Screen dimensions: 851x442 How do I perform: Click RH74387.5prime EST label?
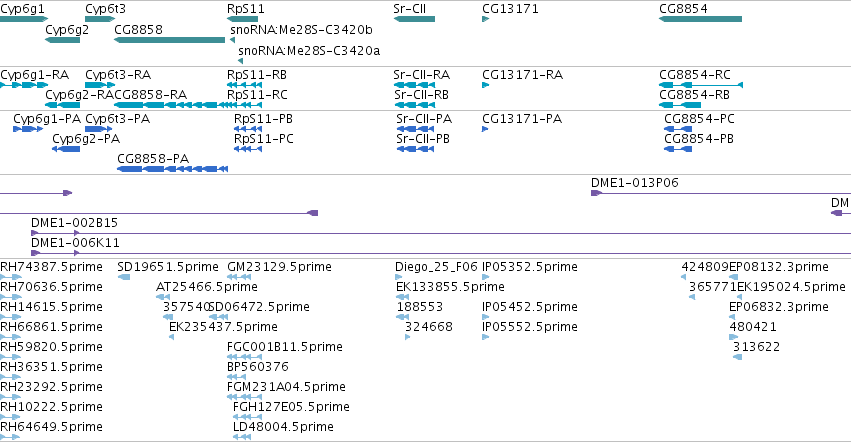(51, 267)
